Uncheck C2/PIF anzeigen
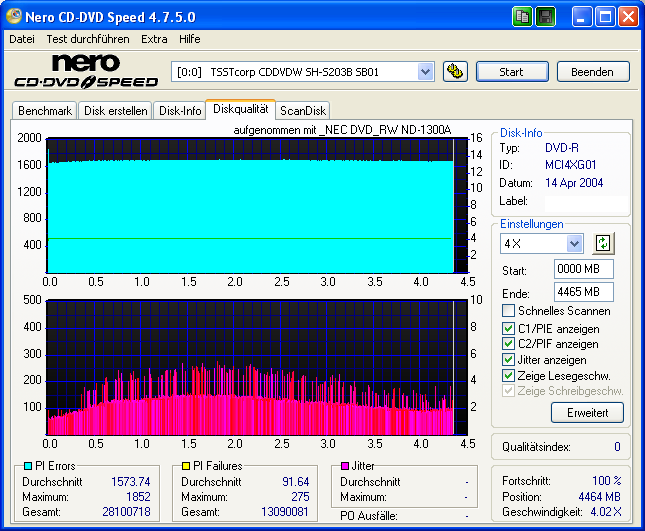 point(508,343)
